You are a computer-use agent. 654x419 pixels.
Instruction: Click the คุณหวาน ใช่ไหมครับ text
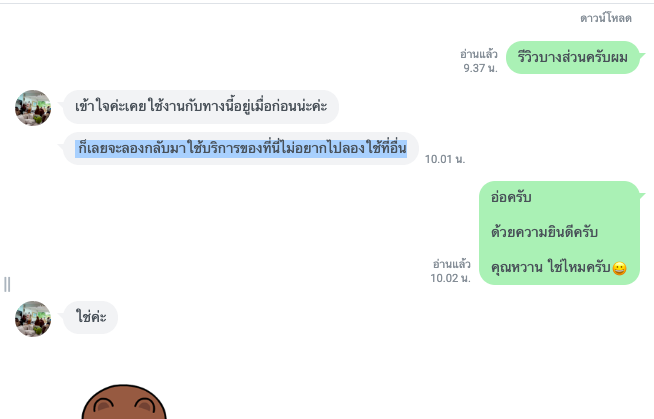click(x=551, y=267)
